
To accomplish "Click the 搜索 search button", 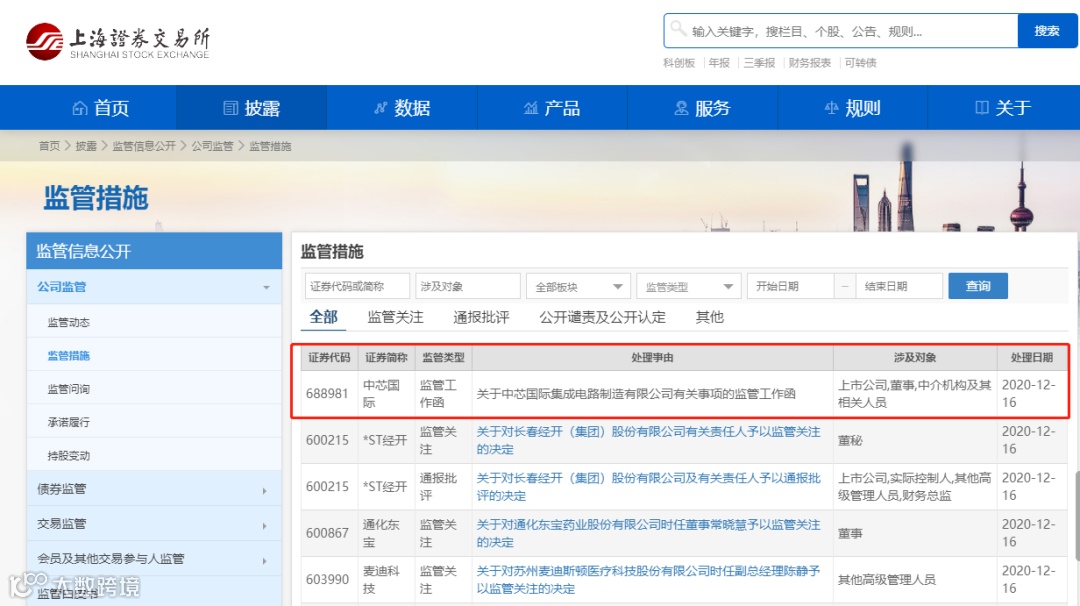I will (x=1047, y=31).
